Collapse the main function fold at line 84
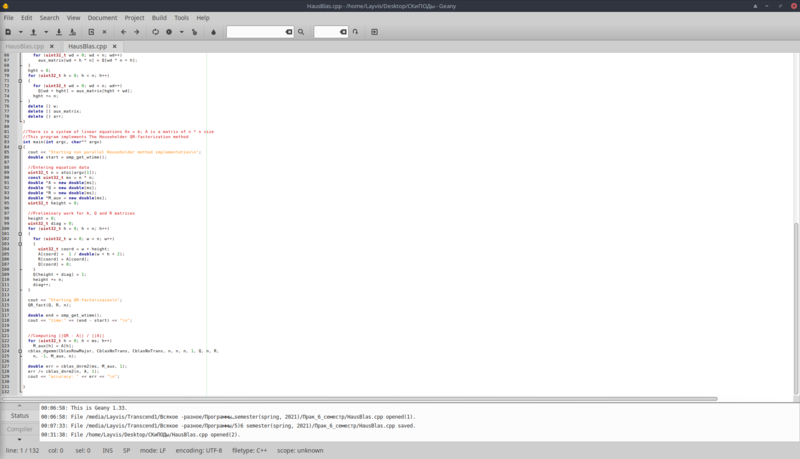This screenshot has height=459, width=800. click(20, 147)
